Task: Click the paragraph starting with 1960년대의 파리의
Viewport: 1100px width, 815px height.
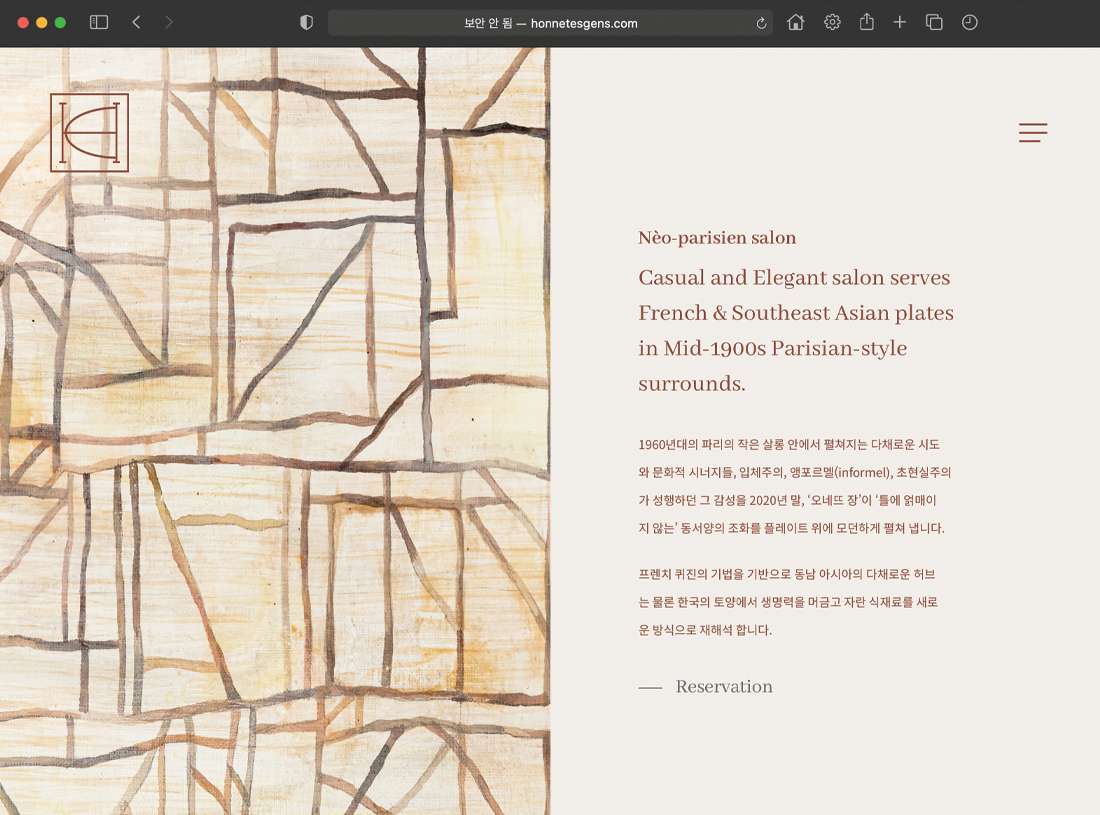Action: [x=794, y=486]
